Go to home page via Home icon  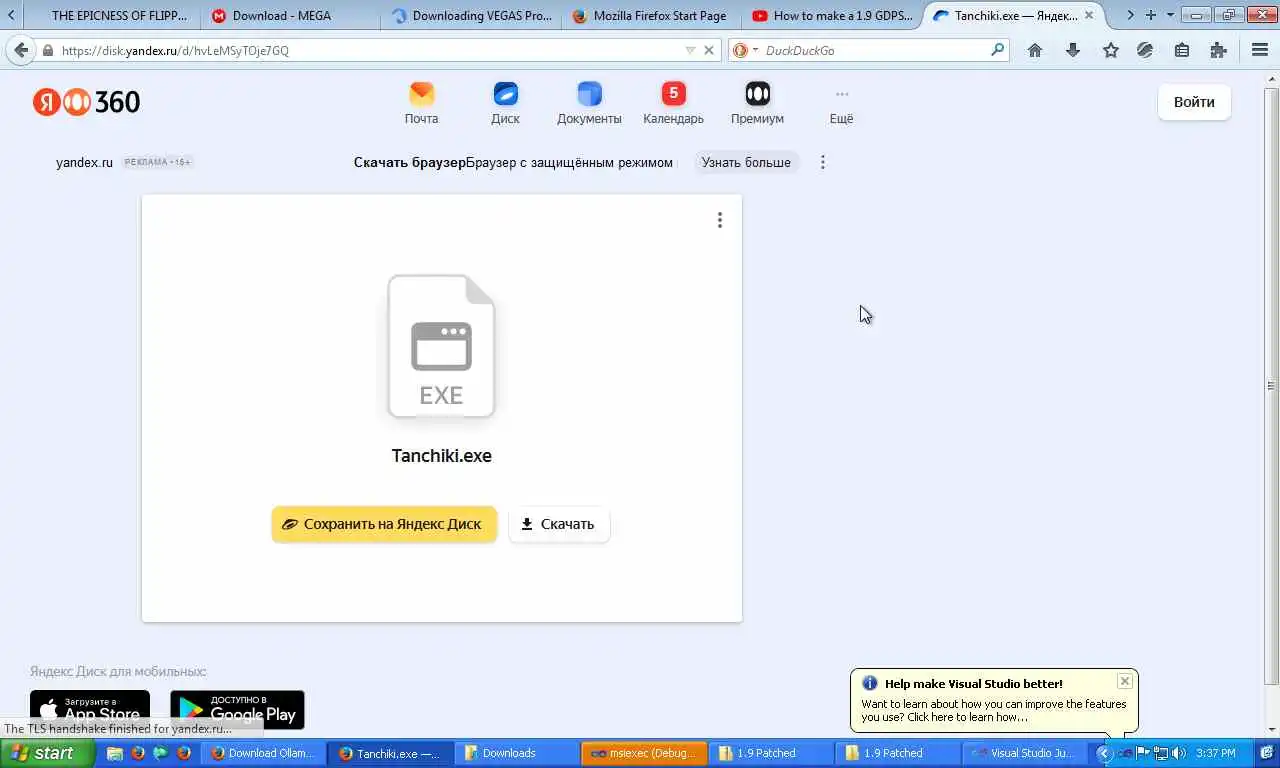[x=1035, y=50]
